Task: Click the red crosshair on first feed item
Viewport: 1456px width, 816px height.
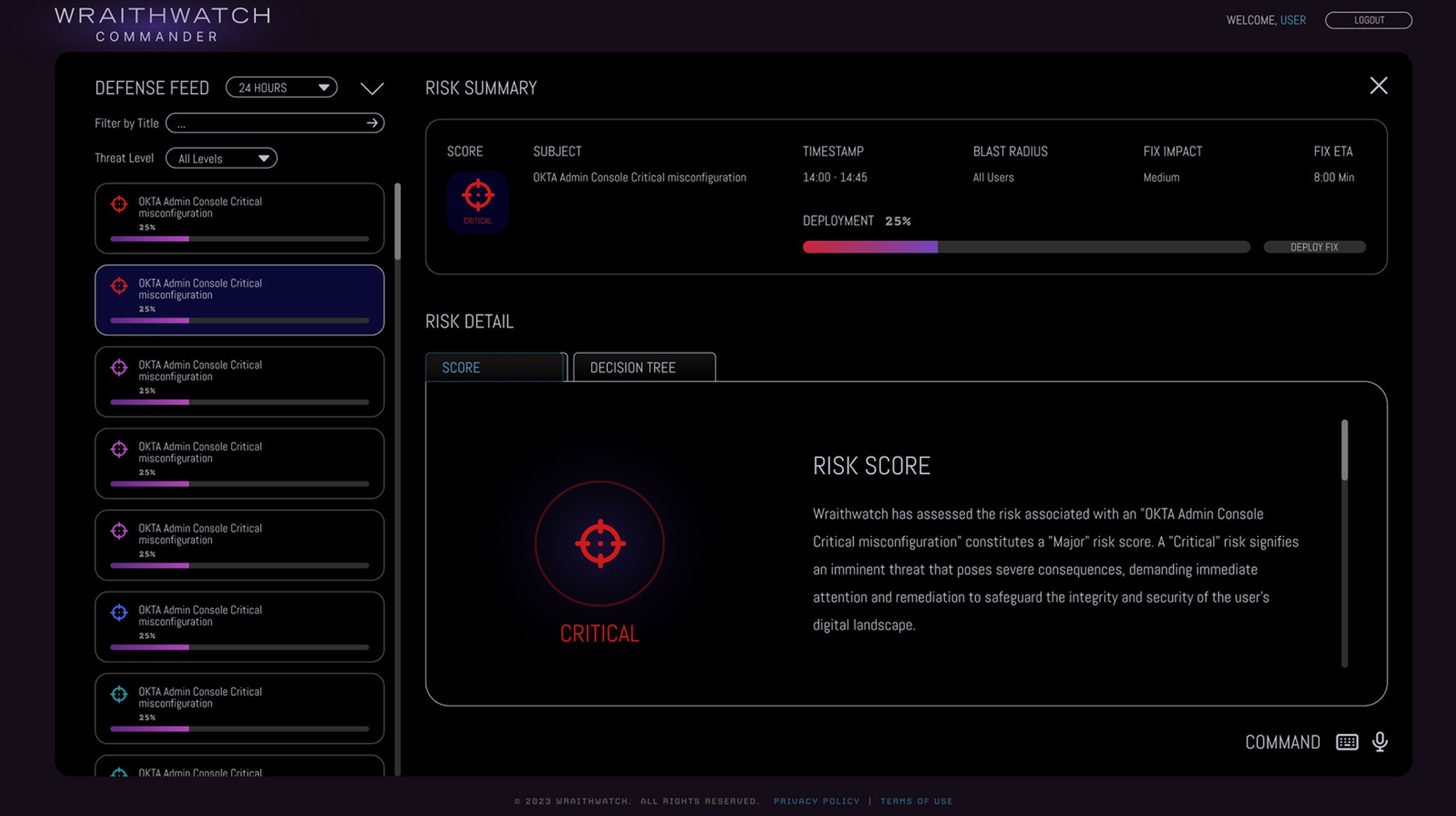Action: point(119,204)
